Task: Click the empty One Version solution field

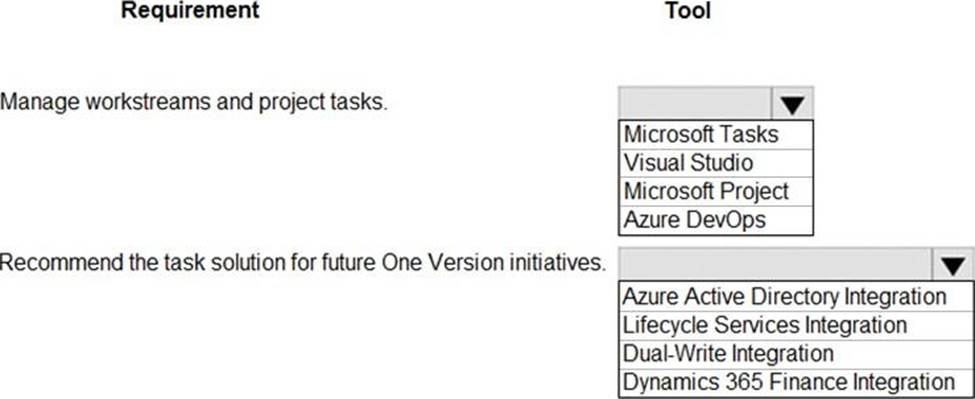Action: [775, 266]
